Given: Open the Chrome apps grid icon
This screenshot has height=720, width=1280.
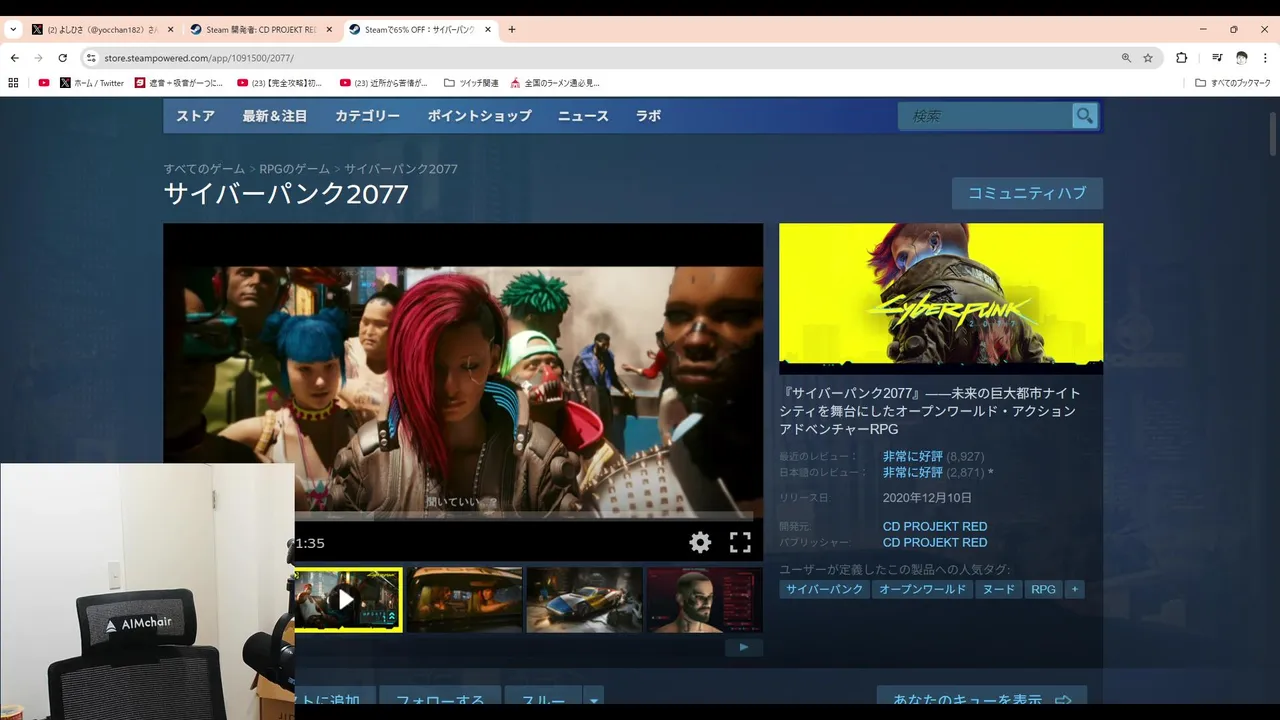Looking at the screenshot, I should 13,83.
